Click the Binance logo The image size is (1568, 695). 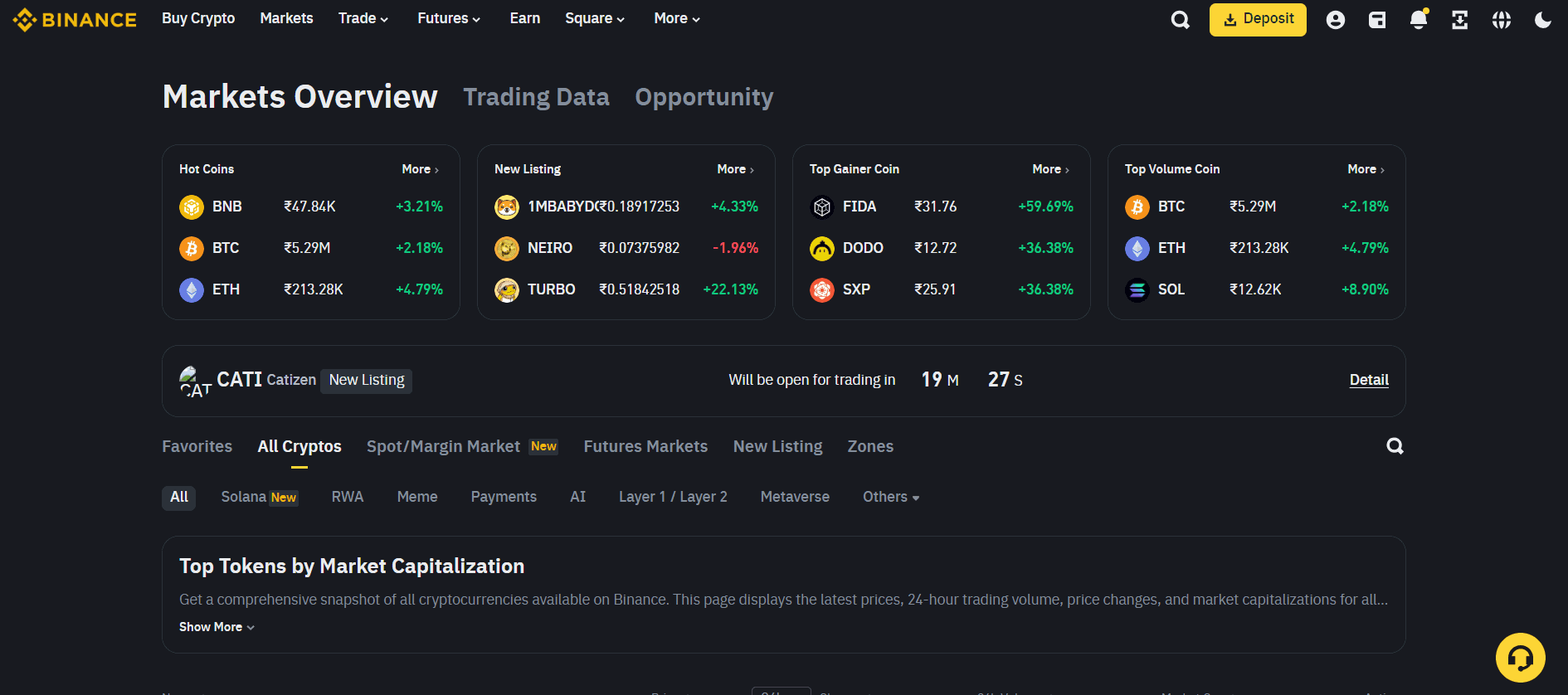click(75, 19)
